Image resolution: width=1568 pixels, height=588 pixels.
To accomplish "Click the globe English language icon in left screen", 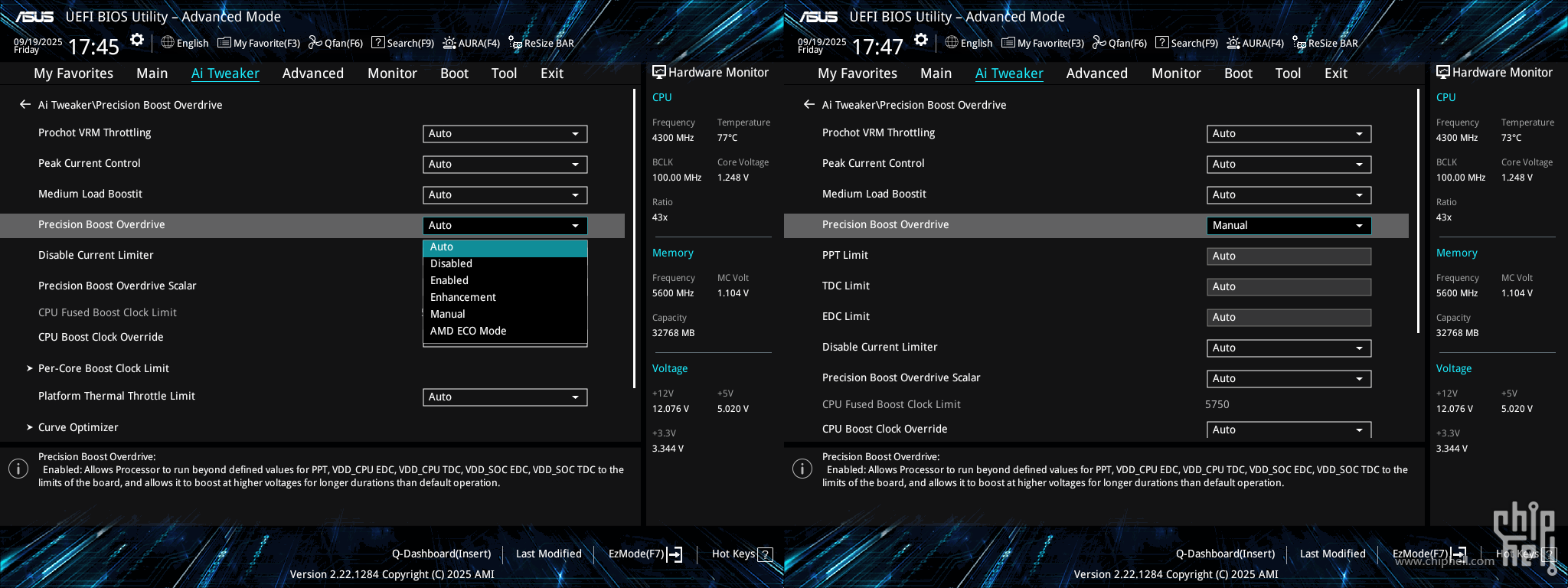I will (x=168, y=42).
